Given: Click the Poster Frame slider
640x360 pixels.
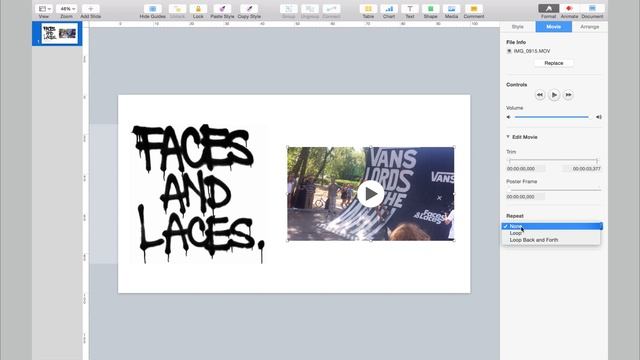Looking at the screenshot, I should coord(553,190).
